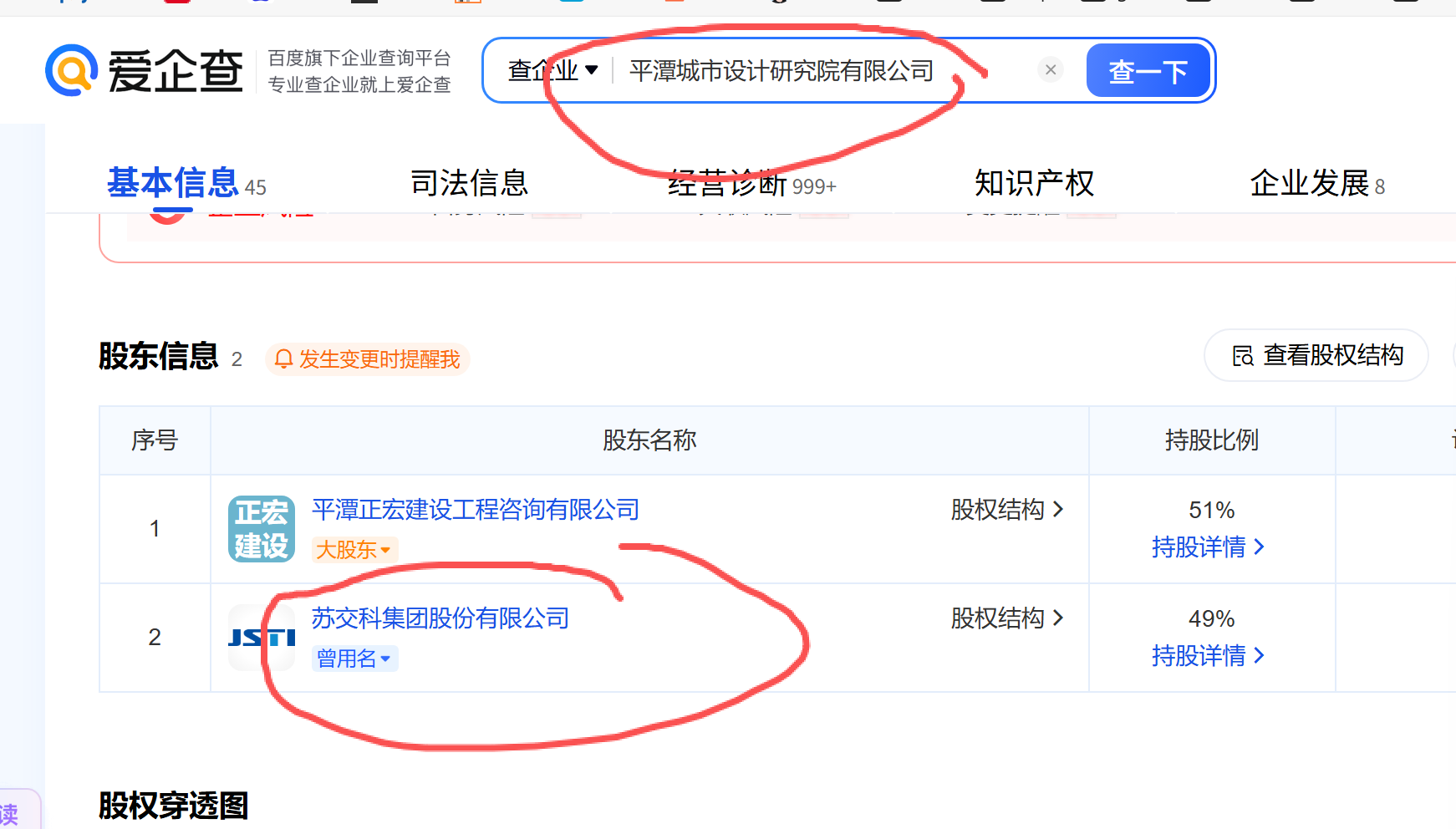Click the 49% shareholding value
The image size is (1456, 829).
click(1212, 618)
